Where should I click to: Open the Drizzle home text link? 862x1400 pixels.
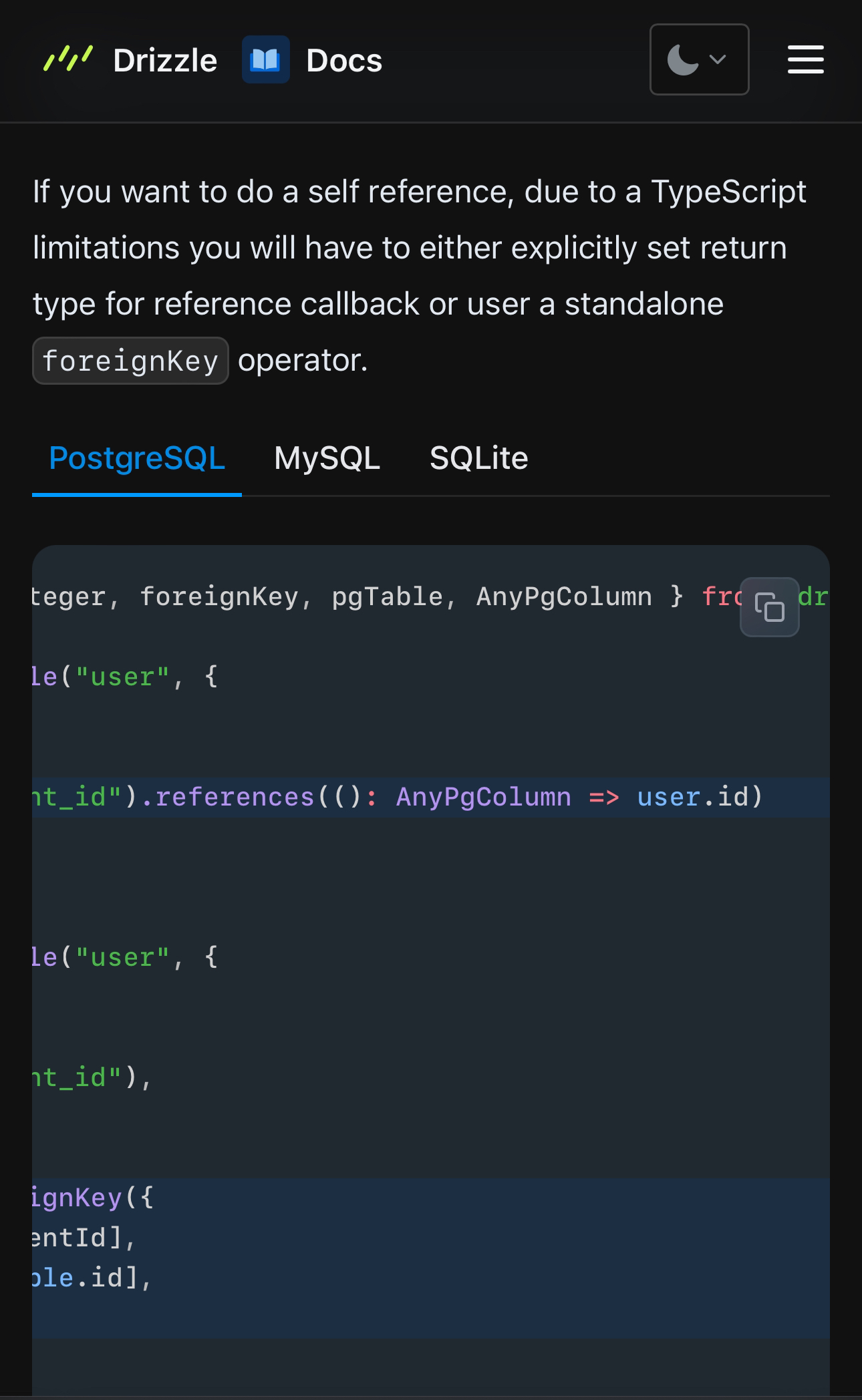[x=165, y=61]
